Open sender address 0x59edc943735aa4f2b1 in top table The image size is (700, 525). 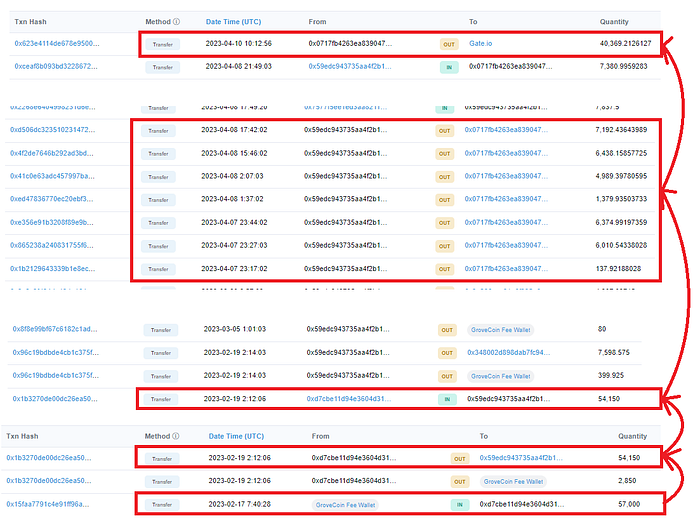tap(350, 66)
